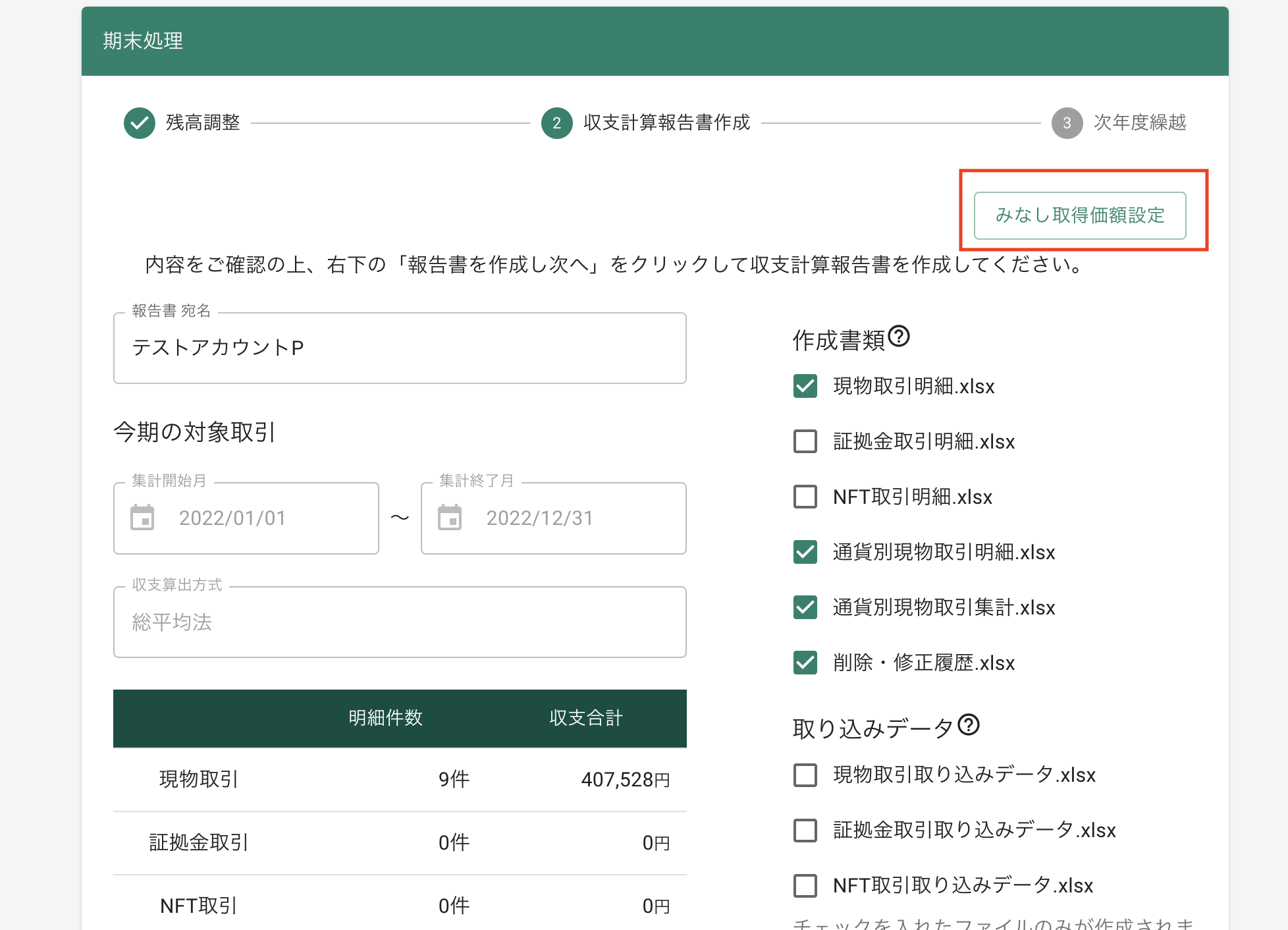Click the step 2 circle 収支計算報告書作成
The width and height of the screenshot is (1288, 930).
[557, 123]
